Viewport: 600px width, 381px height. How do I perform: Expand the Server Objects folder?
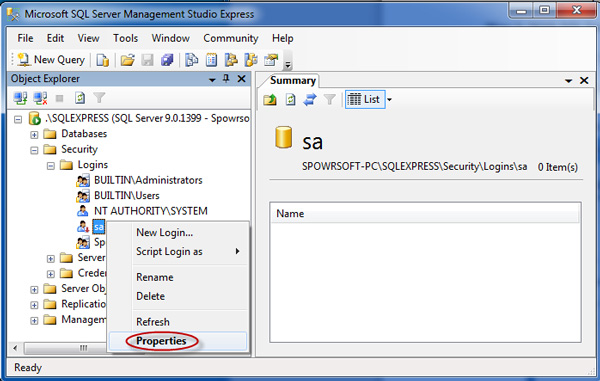34,290
